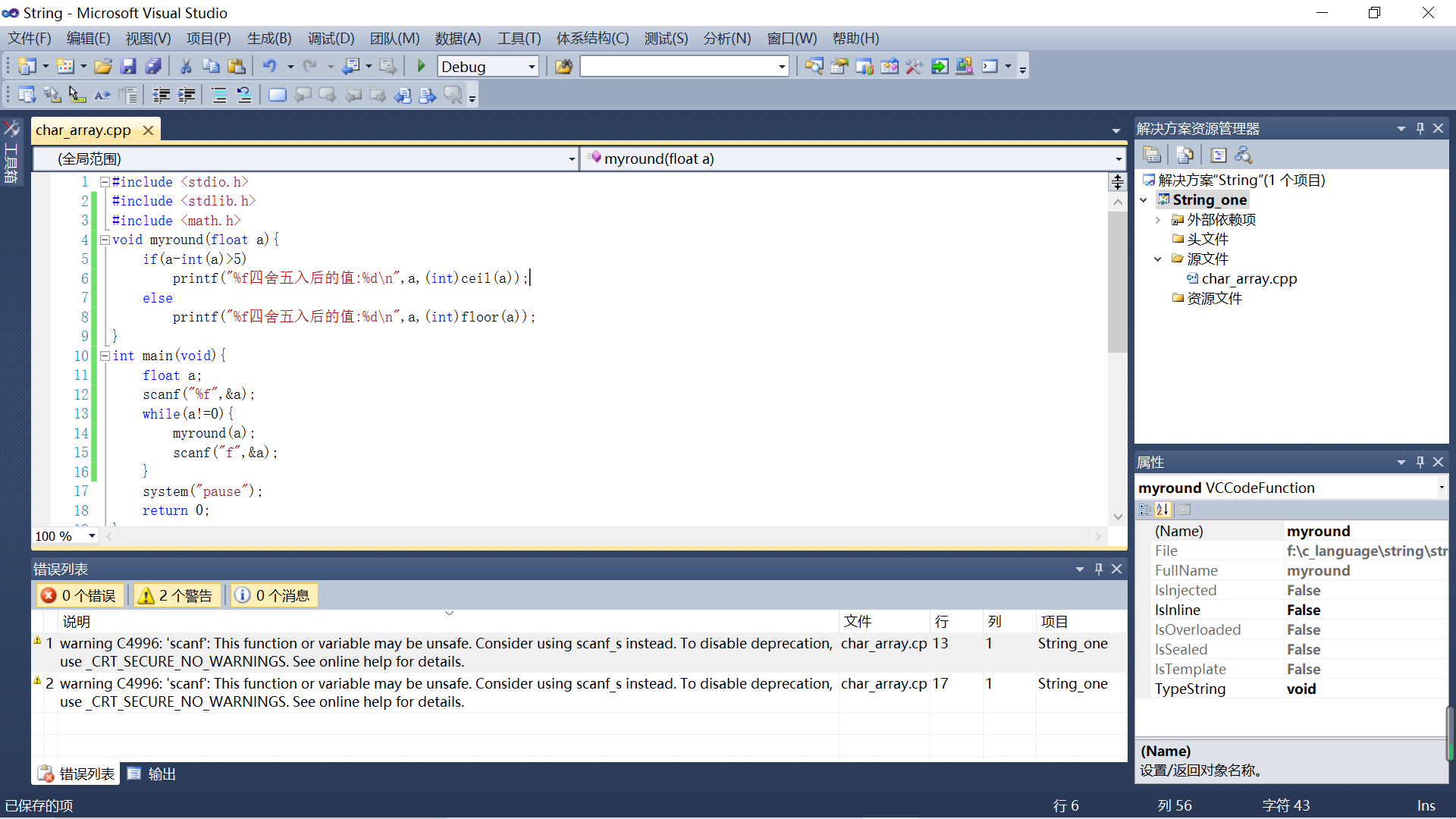1456x819 pixels.
Task: Close the char_array.cpp editor tab
Action: [x=149, y=130]
